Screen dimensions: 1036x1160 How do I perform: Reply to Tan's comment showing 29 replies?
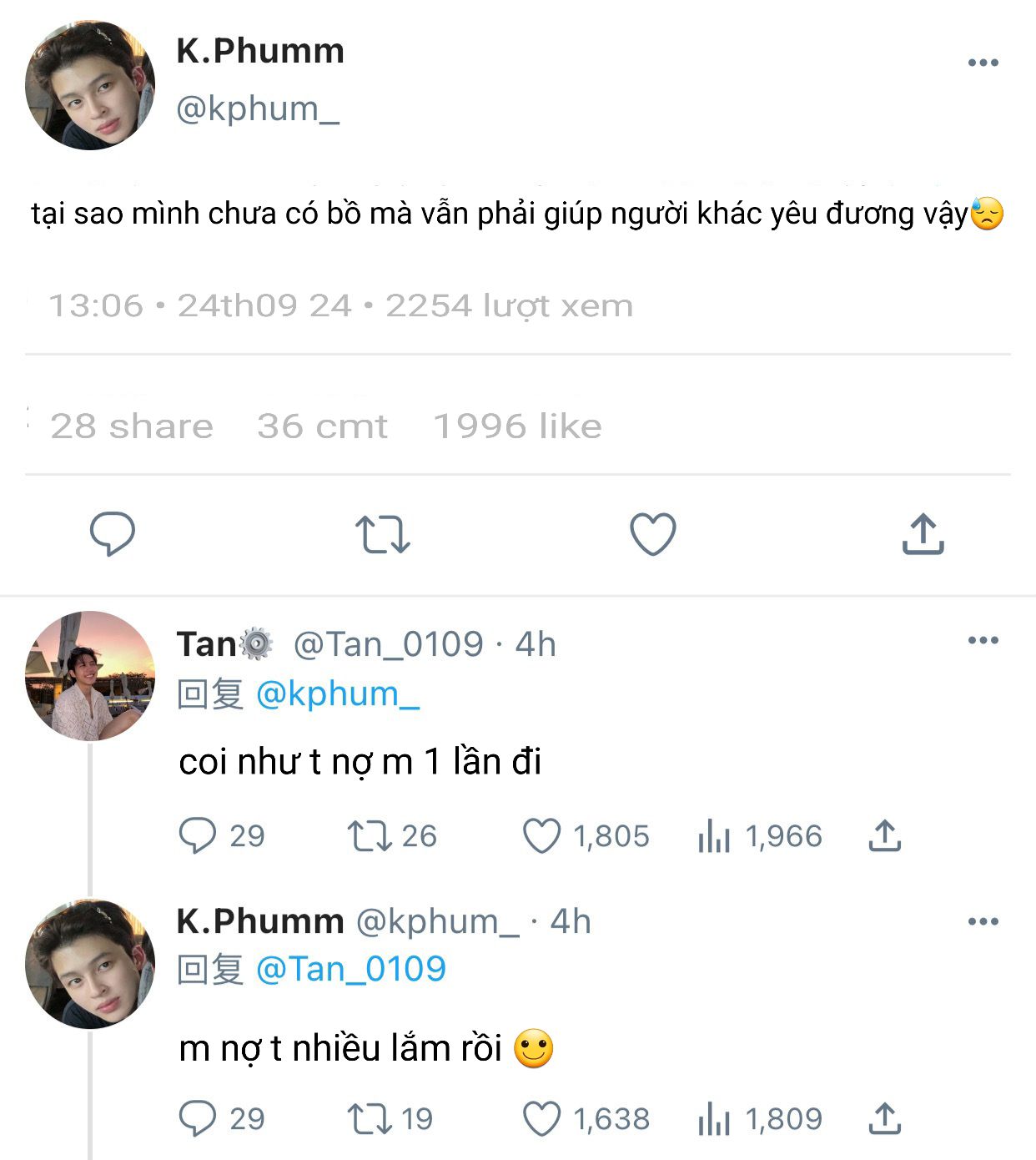(x=197, y=835)
